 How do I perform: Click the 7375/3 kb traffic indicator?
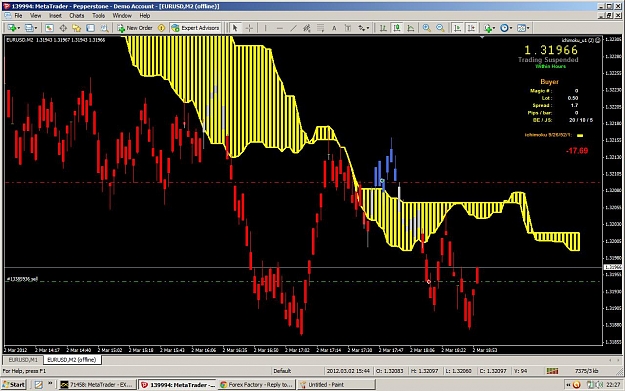click(587, 371)
